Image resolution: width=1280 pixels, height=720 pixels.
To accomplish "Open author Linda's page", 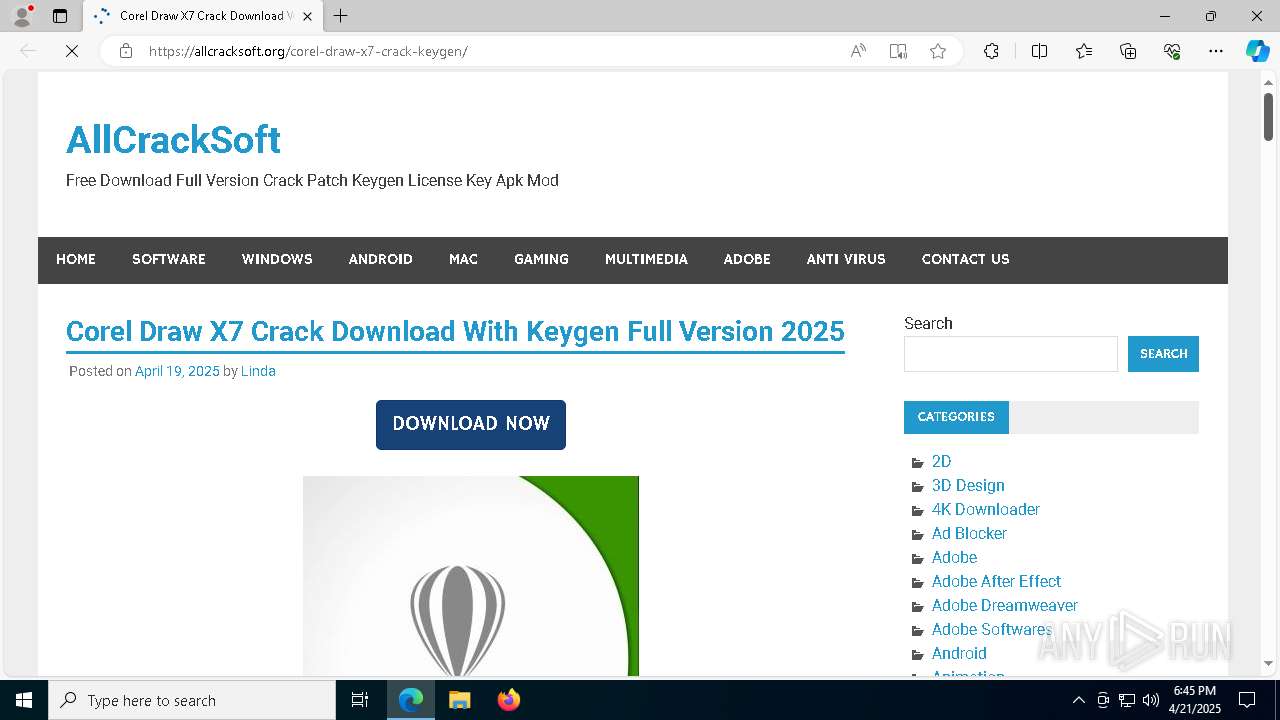I will coord(258,371).
